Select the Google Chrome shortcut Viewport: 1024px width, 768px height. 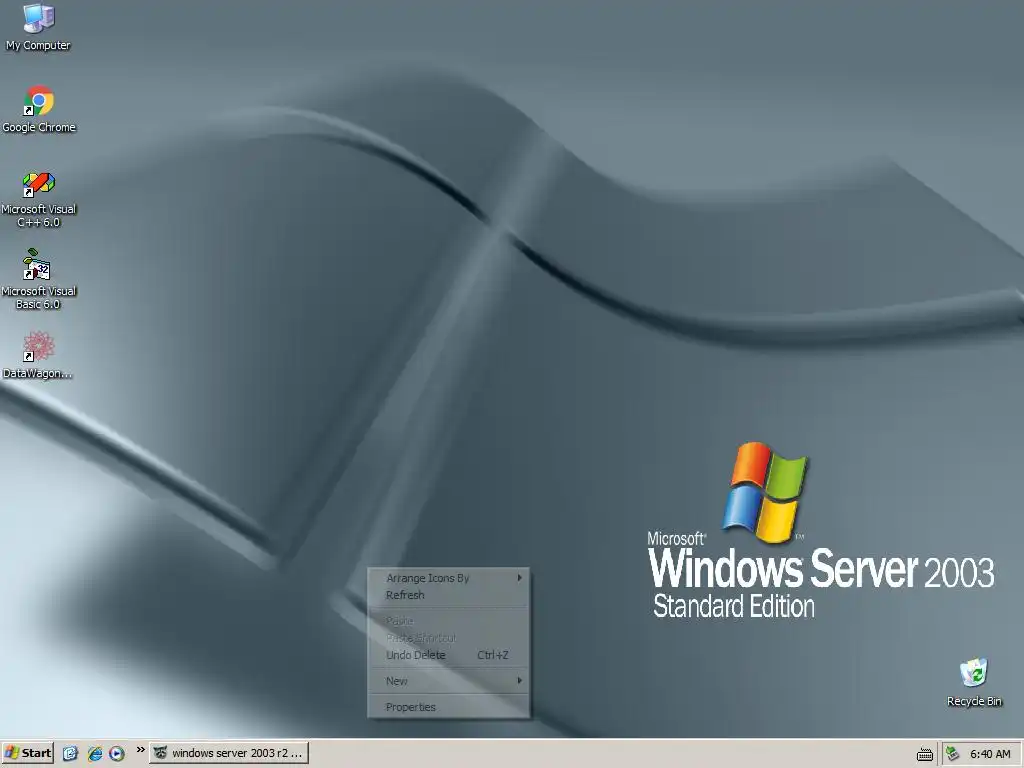click(x=39, y=109)
